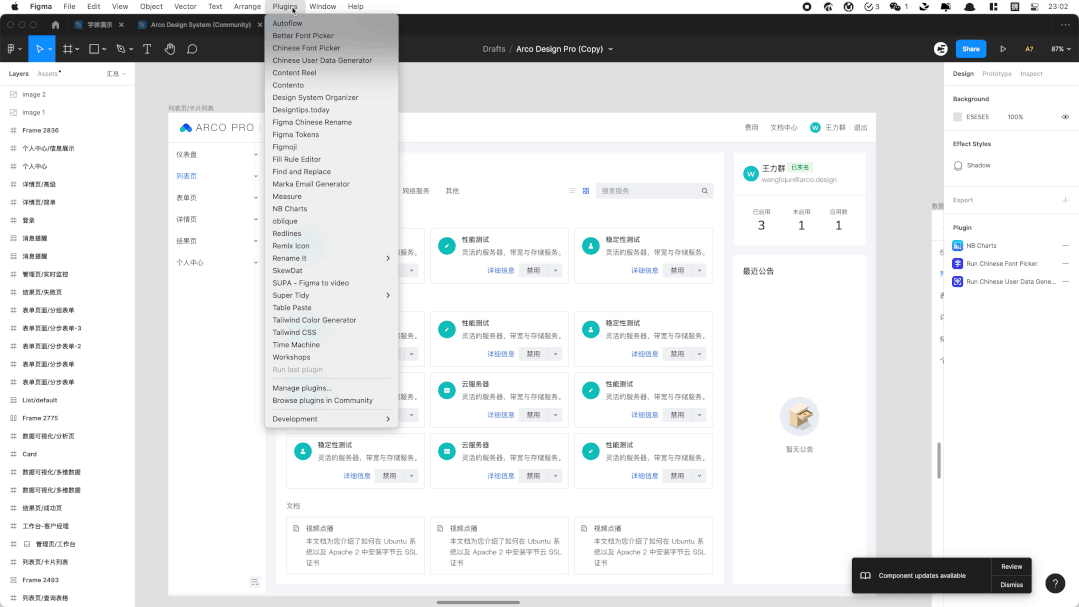Remove NB Charts from Plugin list
This screenshot has height=607, width=1079.
pos(1065,246)
